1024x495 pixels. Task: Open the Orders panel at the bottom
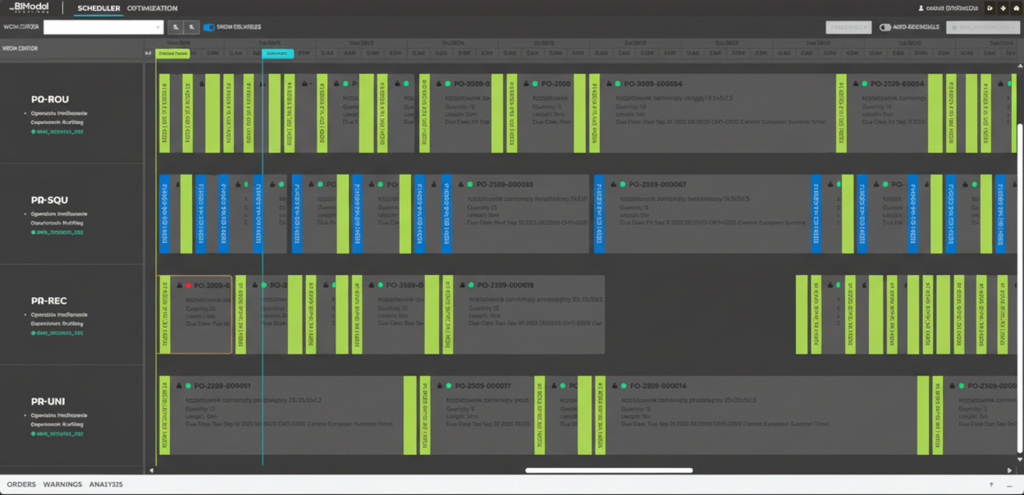[22, 484]
